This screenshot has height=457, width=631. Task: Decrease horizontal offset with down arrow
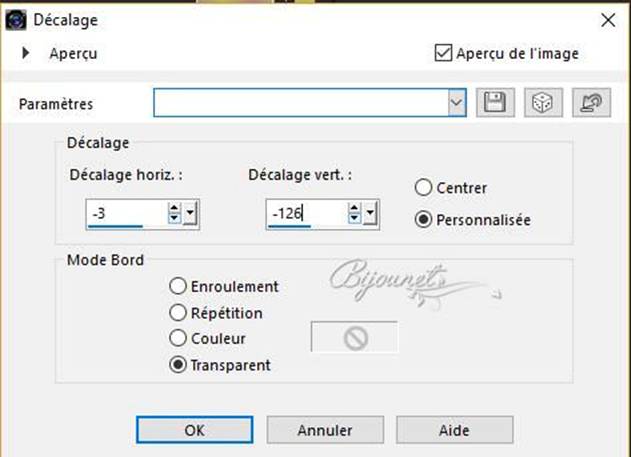pos(174,218)
